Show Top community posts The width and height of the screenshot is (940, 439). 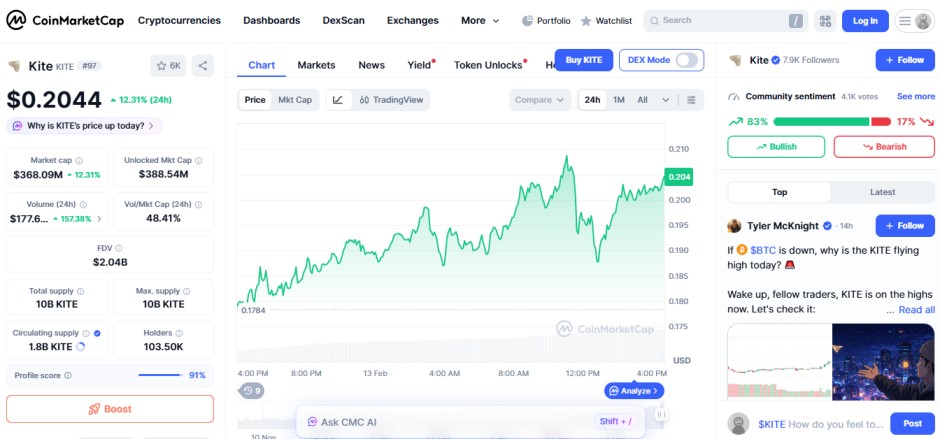779,192
